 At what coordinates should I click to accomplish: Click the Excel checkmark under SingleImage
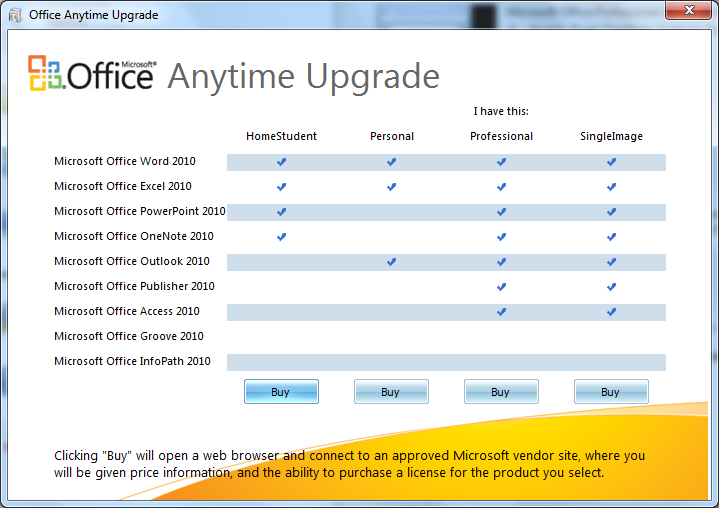[612, 187]
